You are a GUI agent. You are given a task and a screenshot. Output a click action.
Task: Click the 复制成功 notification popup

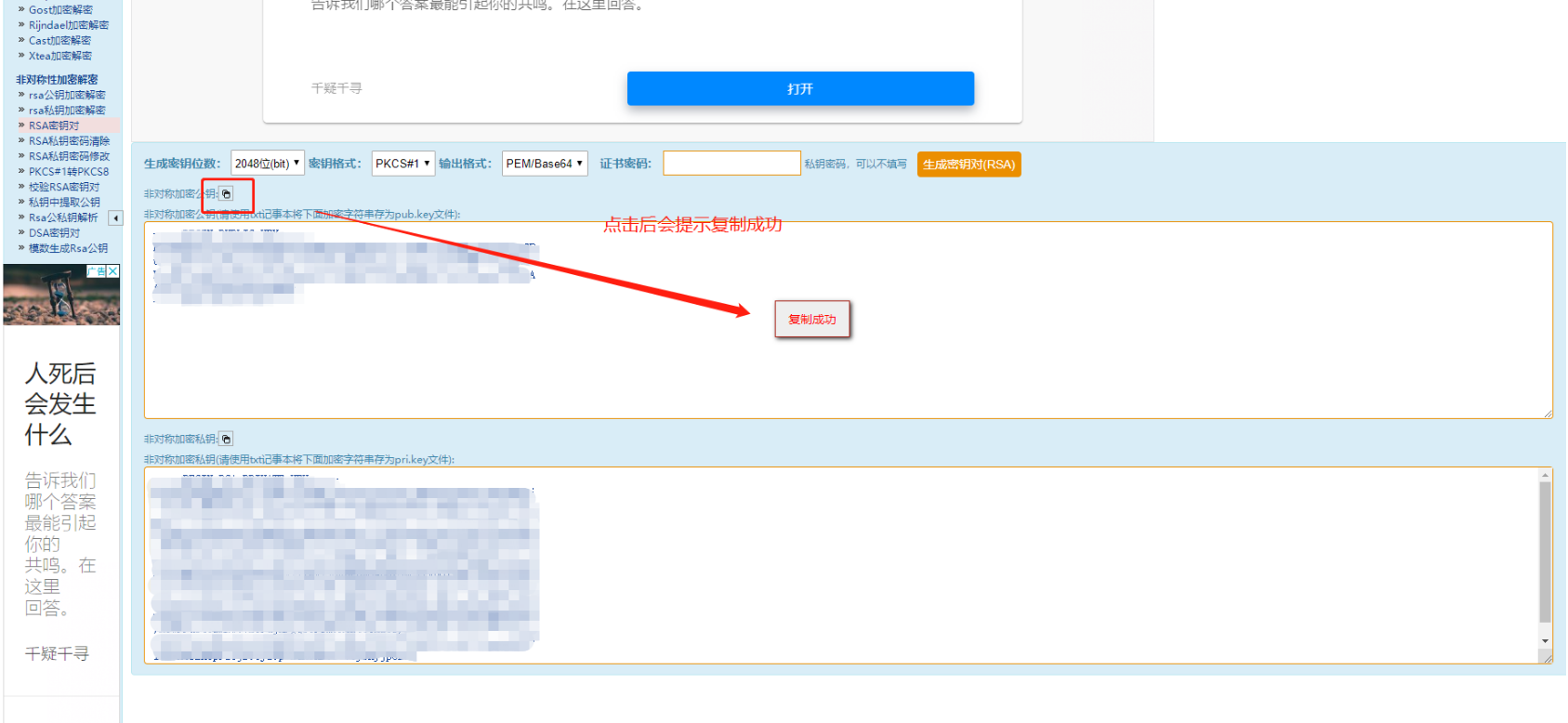point(812,319)
